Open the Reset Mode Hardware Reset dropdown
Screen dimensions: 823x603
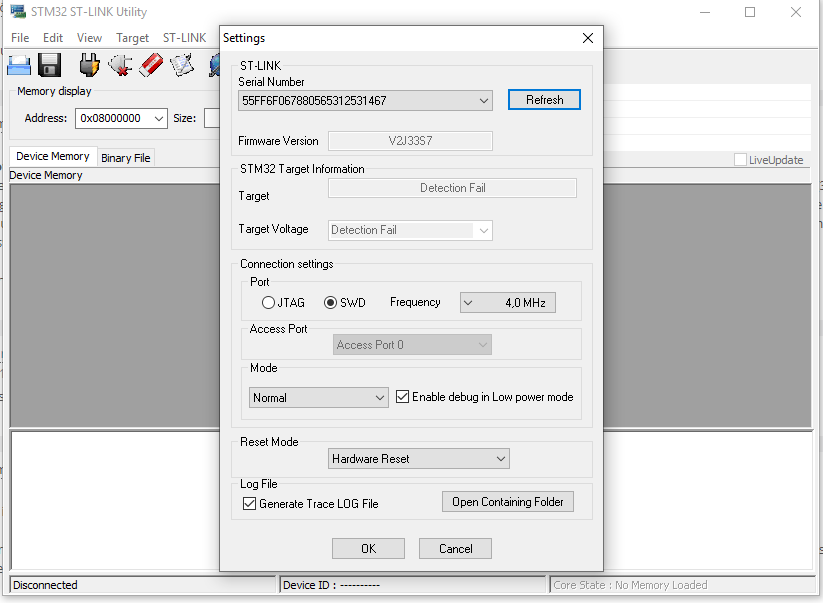tap(419, 459)
